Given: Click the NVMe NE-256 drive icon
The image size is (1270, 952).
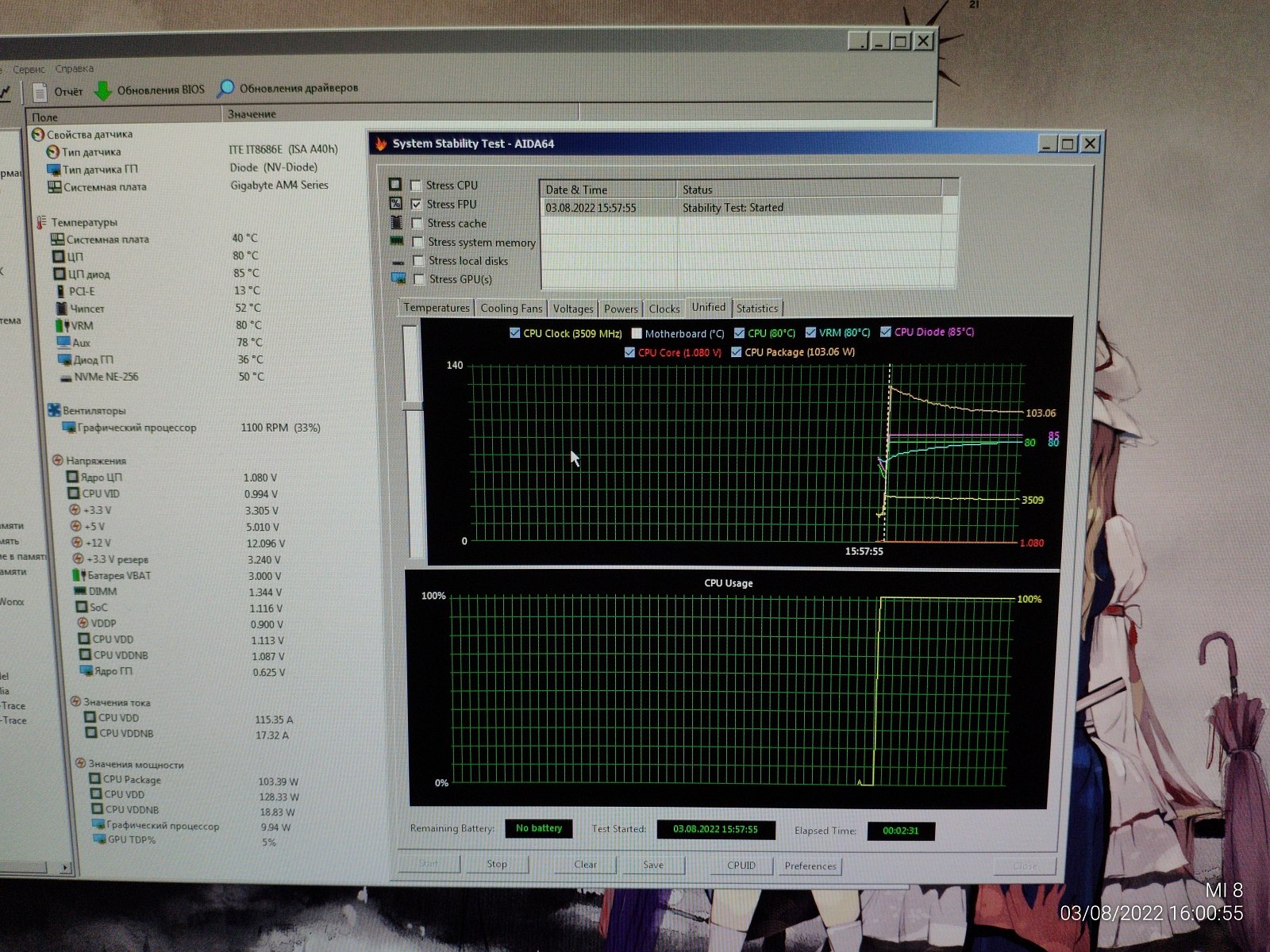Looking at the screenshot, I should coord(67,377).
